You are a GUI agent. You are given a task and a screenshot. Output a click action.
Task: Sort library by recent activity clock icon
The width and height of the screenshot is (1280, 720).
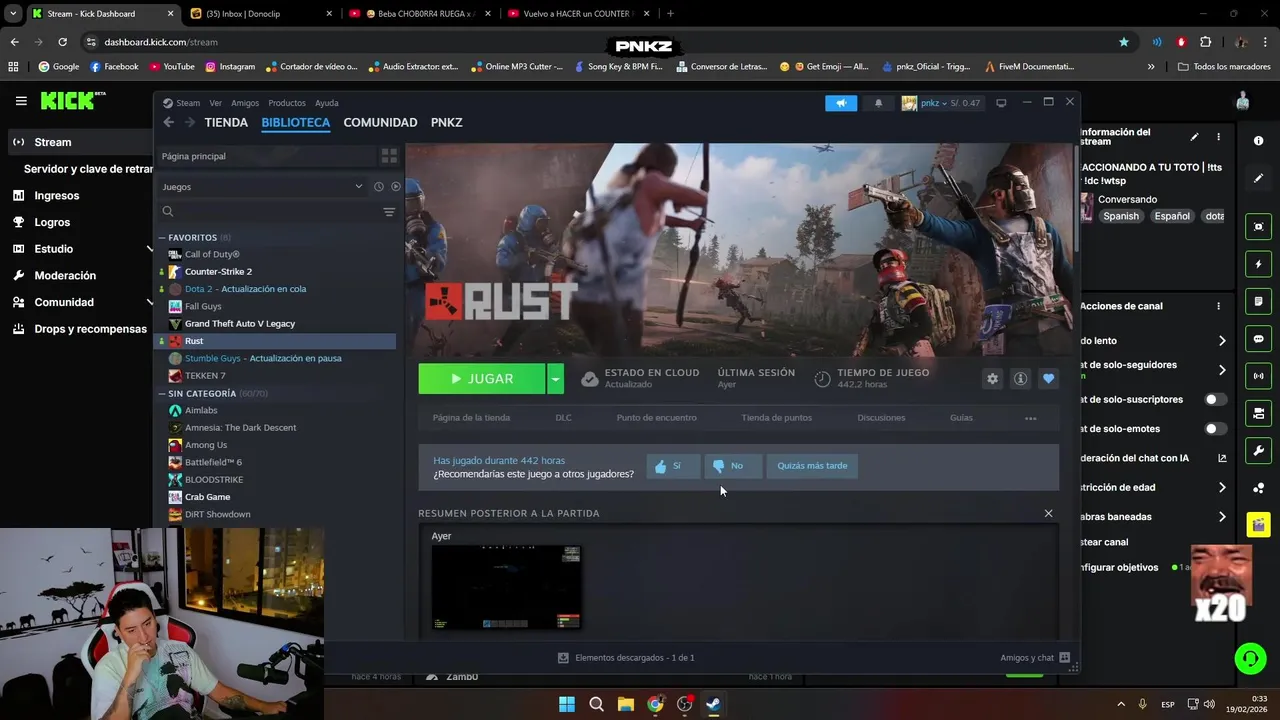[x=379, y=187]
